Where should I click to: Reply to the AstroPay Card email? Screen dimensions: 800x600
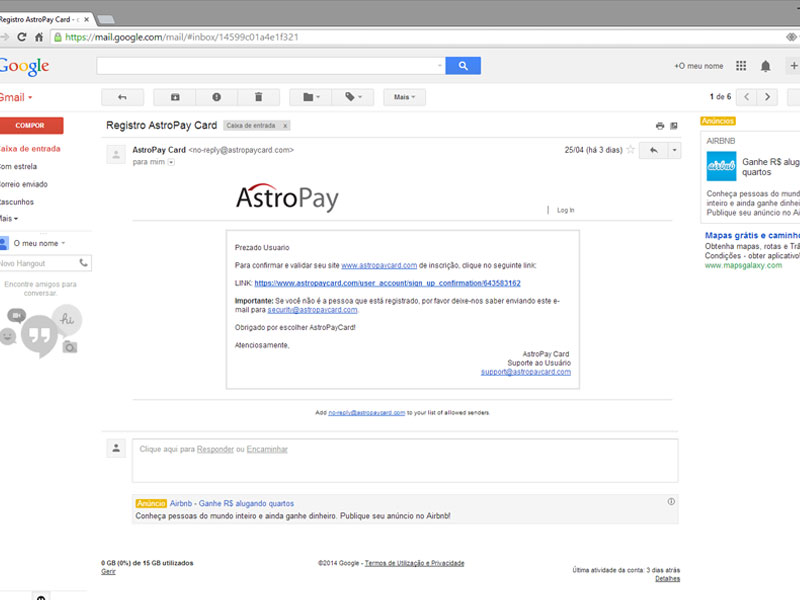point(655,150)
